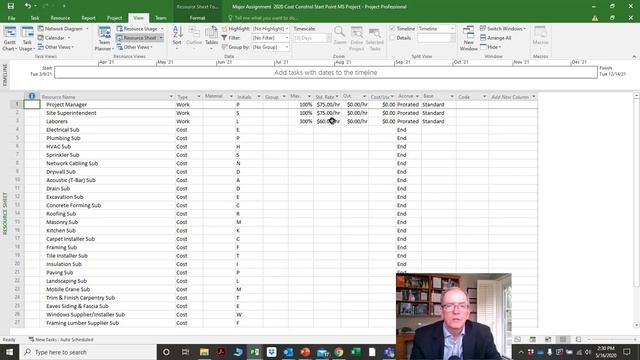Switch to the Team ribbon tab
Viewport: 640px width, 360px height.
point(161,18)
